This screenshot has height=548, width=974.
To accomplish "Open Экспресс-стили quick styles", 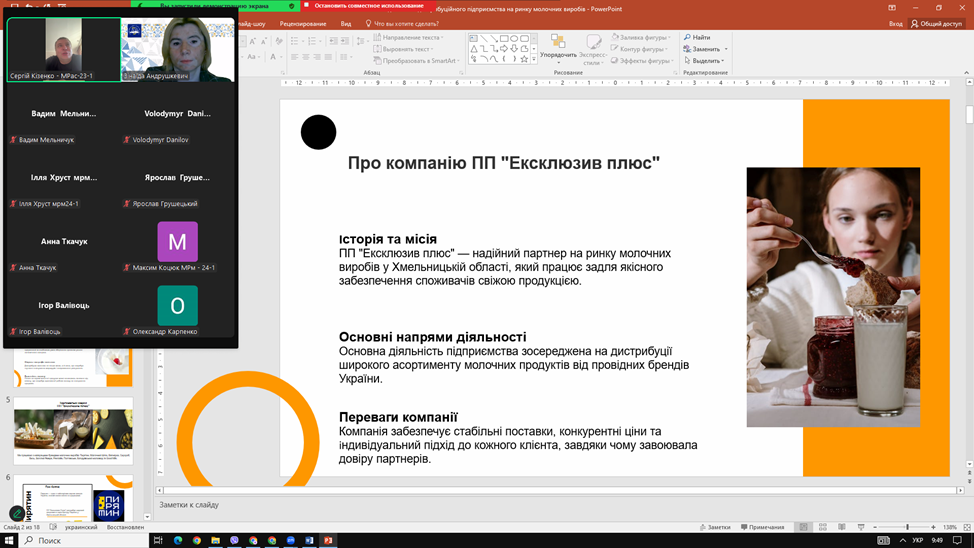I will 593,50.
